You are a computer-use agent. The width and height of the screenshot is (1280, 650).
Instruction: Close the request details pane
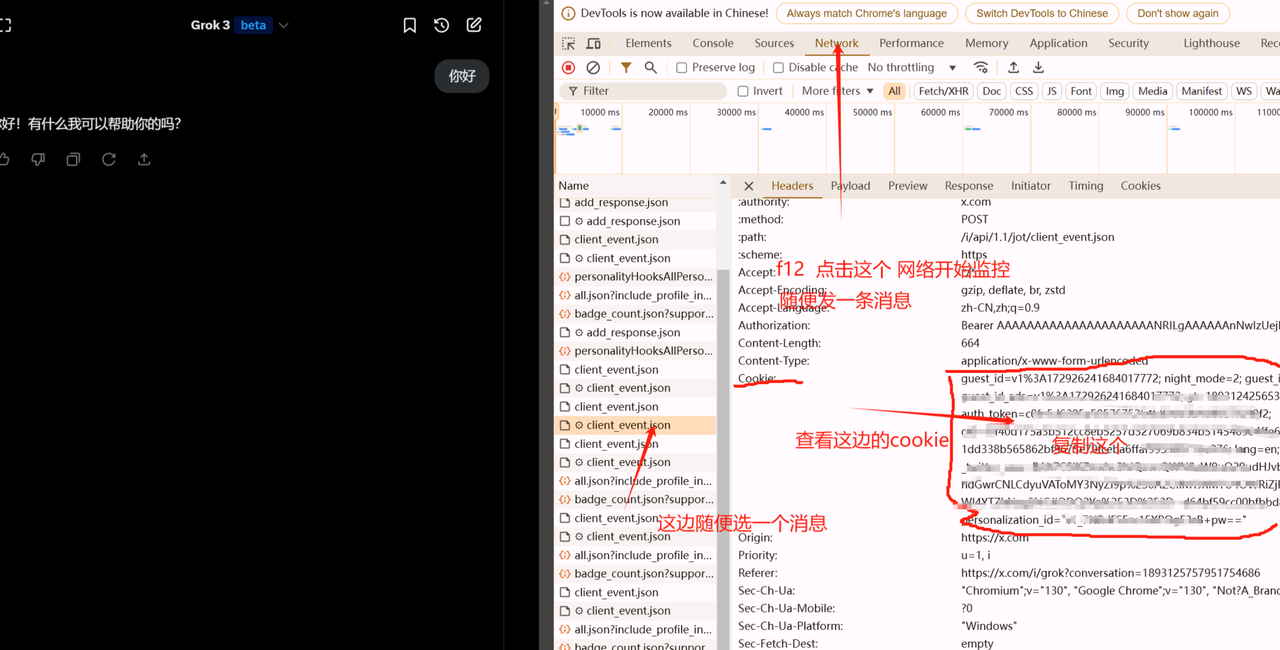pos(748,186)
